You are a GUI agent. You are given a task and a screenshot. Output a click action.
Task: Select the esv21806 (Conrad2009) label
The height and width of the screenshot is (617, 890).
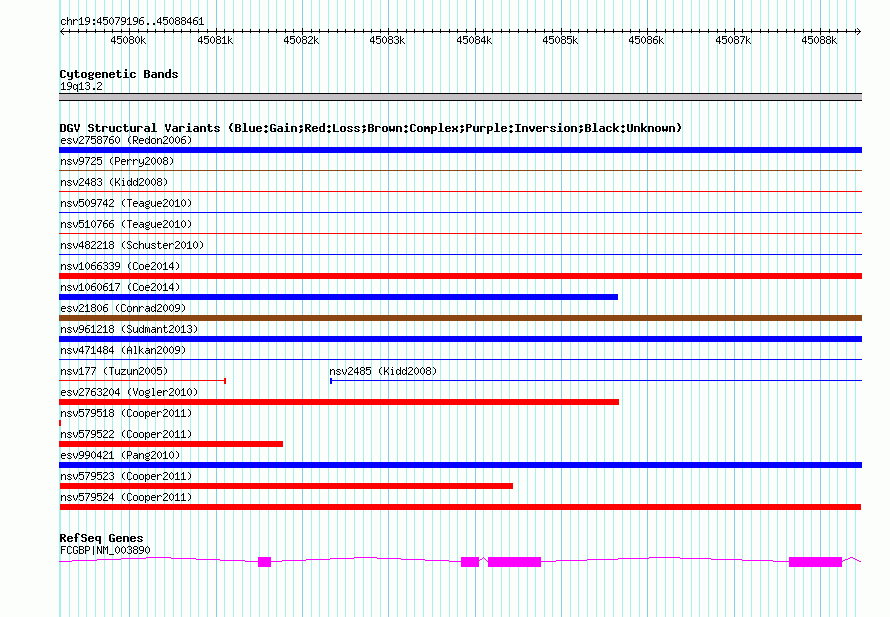[x=123, y=308]
